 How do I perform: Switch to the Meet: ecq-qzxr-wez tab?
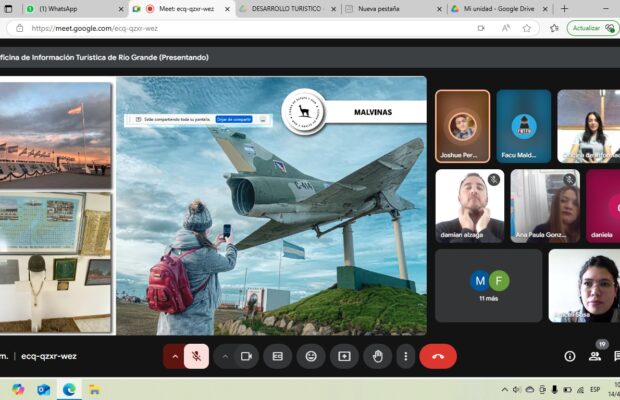click(x=181, y=9)
